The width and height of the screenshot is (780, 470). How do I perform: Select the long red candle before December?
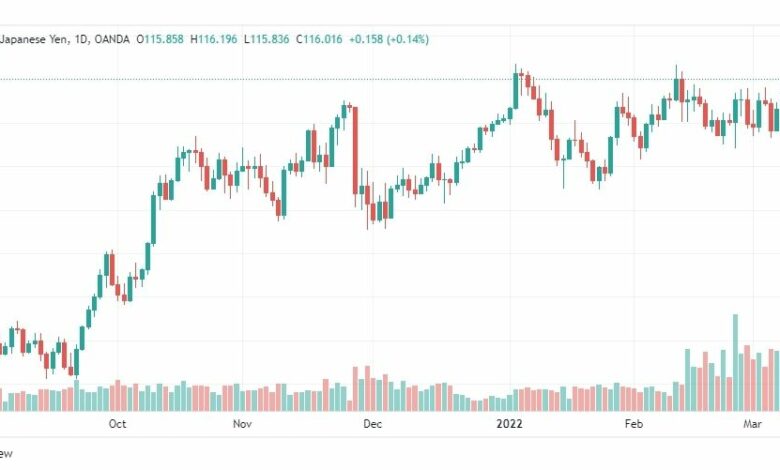pos(355,150)
